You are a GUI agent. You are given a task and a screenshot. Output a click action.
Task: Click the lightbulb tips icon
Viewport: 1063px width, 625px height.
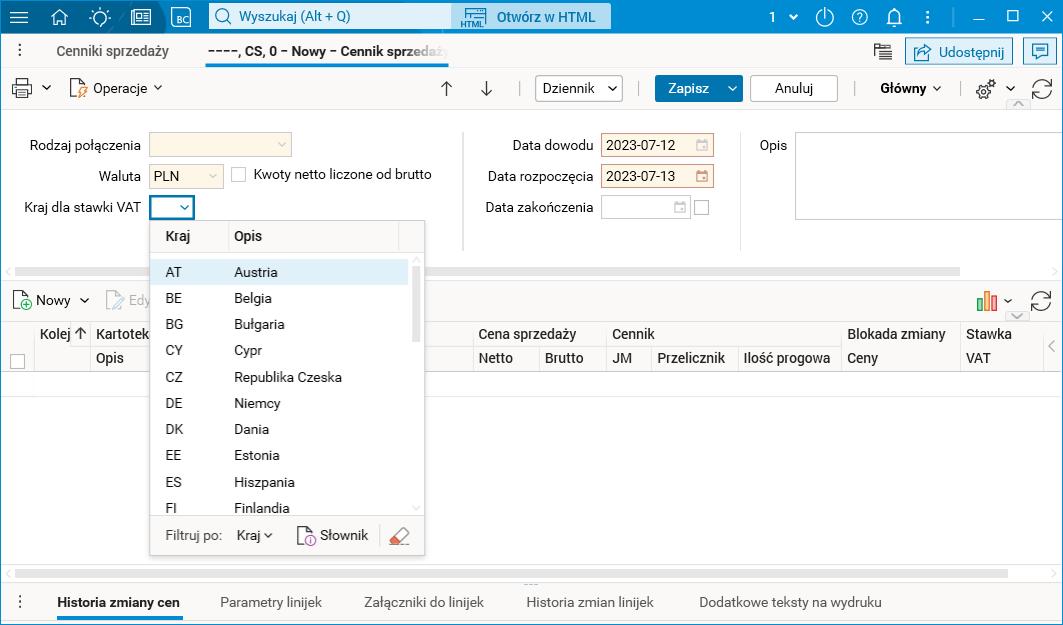[x=100, y=17]
